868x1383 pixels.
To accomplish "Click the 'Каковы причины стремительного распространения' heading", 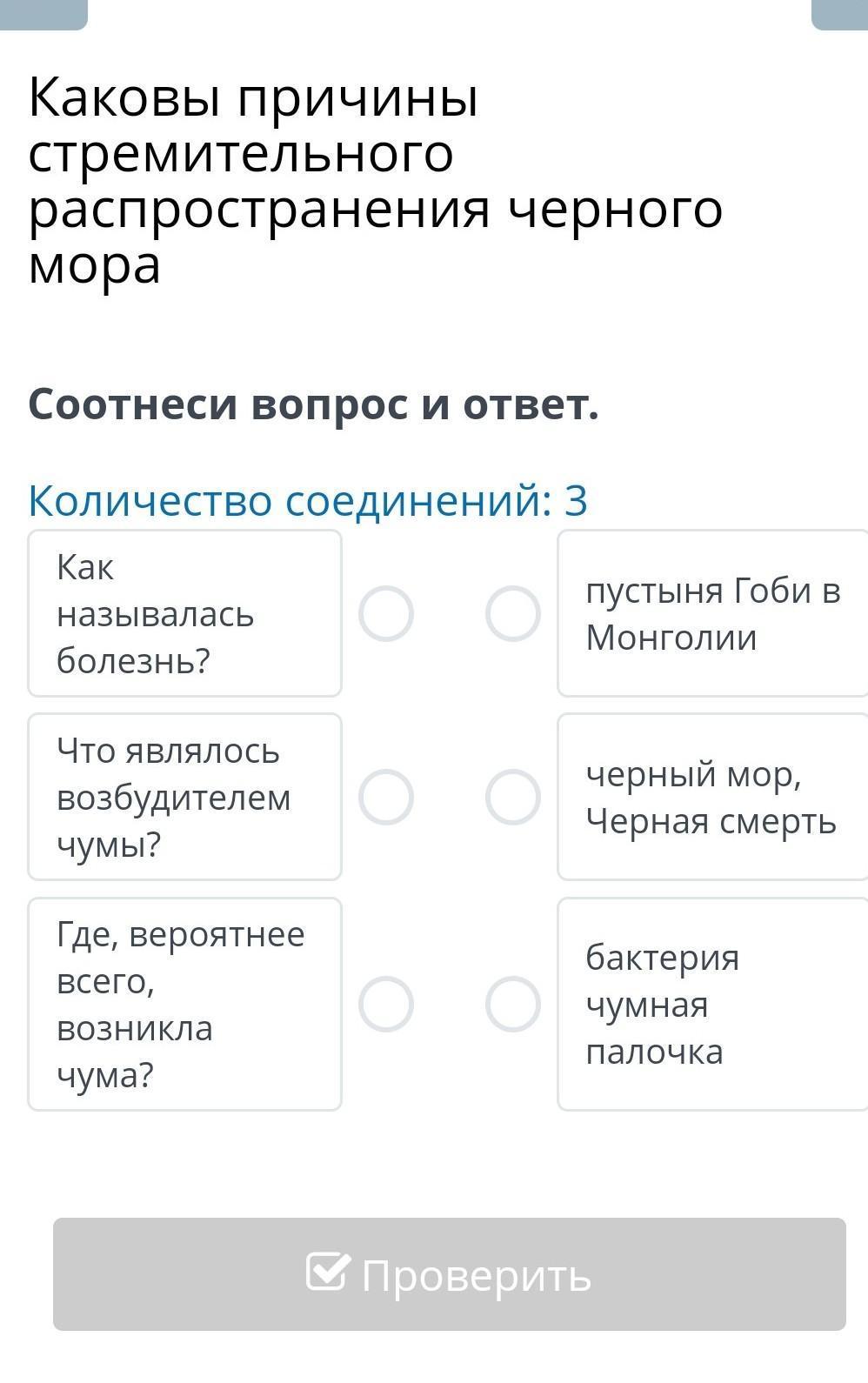I will coord(375,181).
